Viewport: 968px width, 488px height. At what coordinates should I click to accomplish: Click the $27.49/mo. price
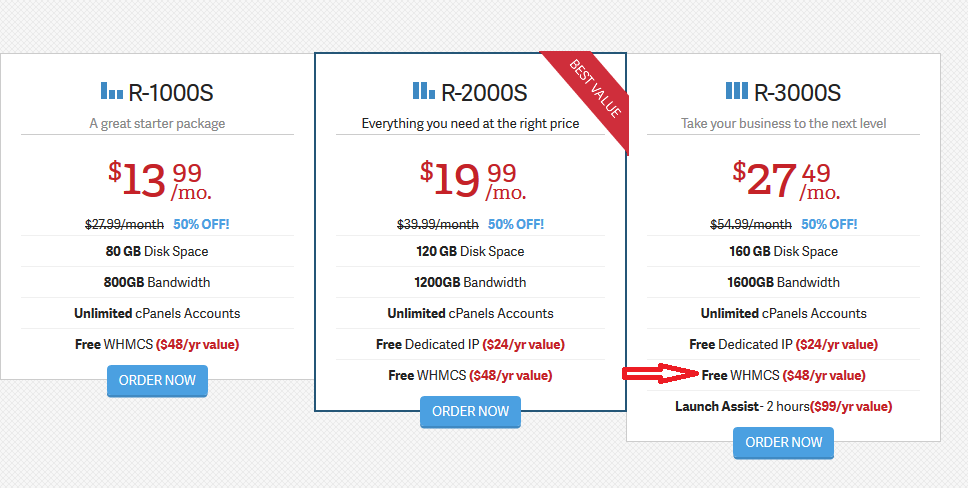click(x=787, y=180)
